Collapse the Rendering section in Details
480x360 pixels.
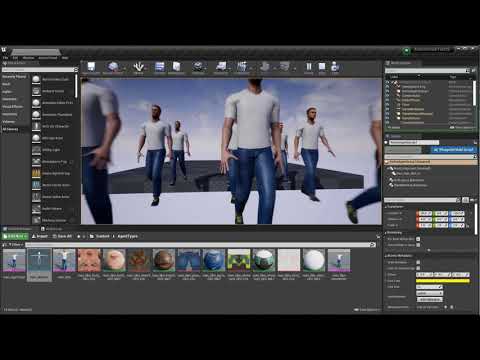coord(386,233)
